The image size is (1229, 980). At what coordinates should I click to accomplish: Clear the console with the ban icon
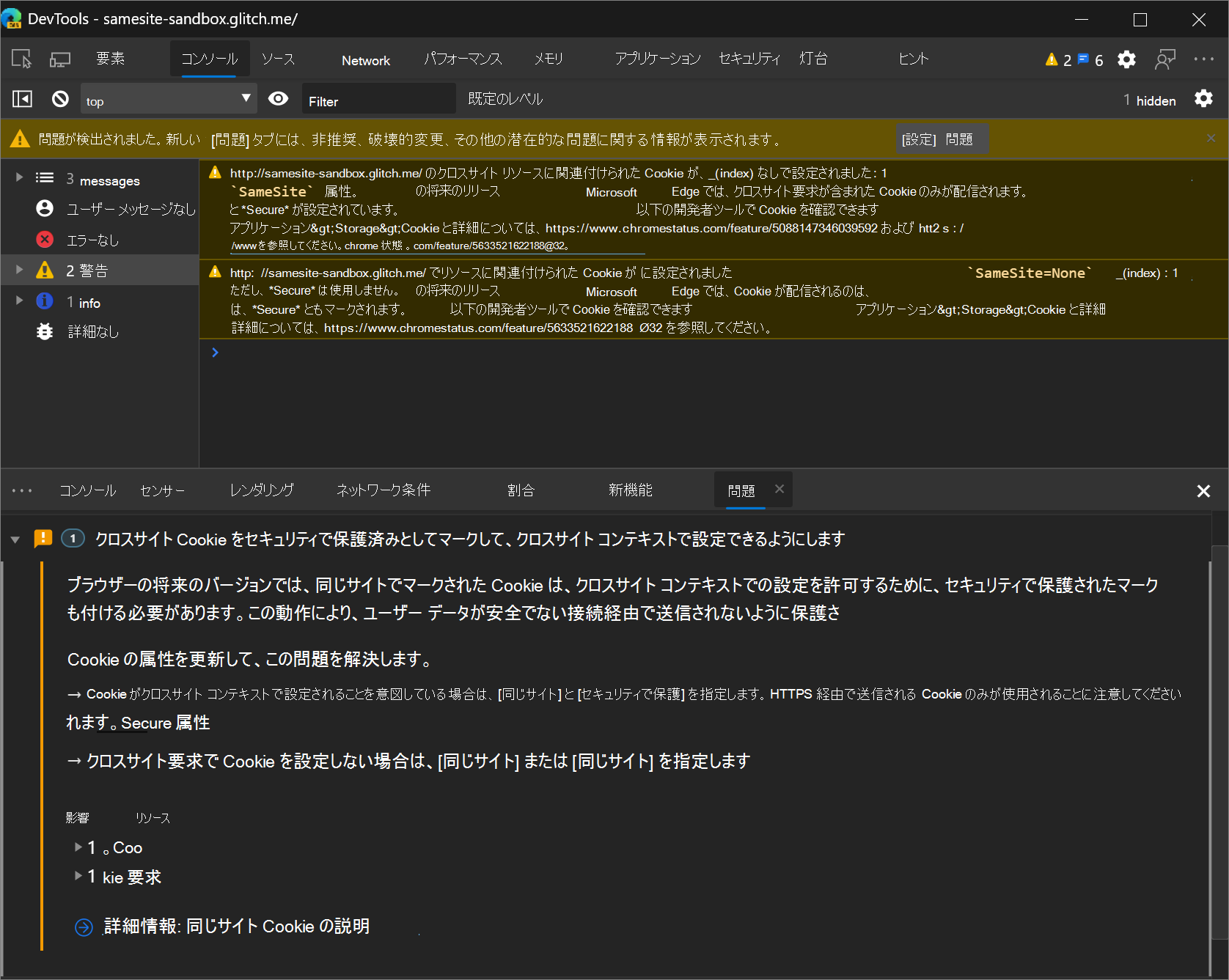tap(61, 98)
